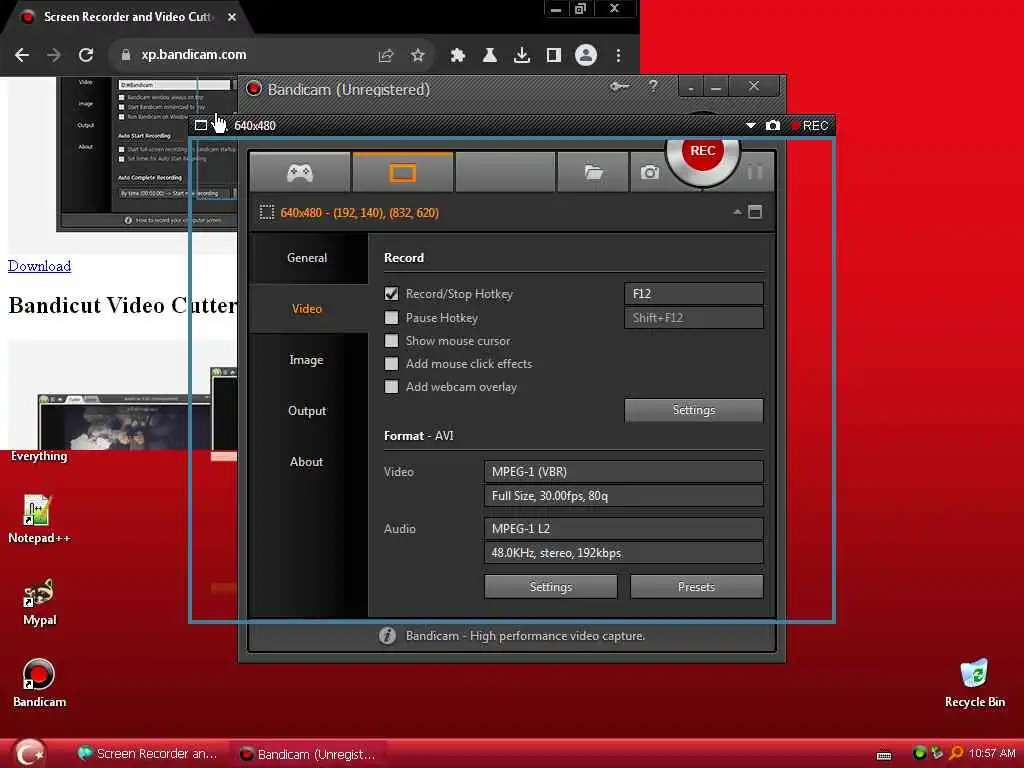Go back in the browser
Viewport: 1024px width, 768px height.
point(22,55)
